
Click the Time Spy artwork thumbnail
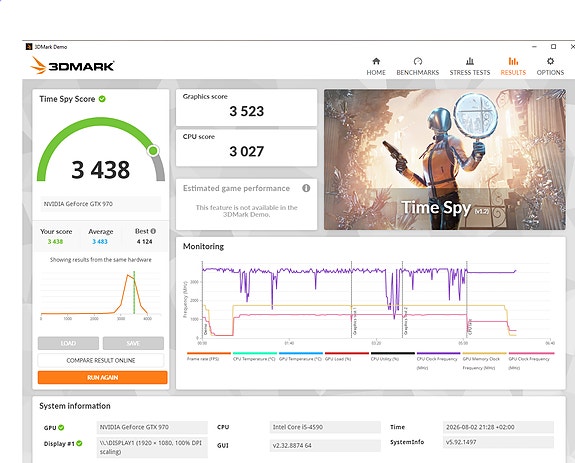click(x=444, y=159)
